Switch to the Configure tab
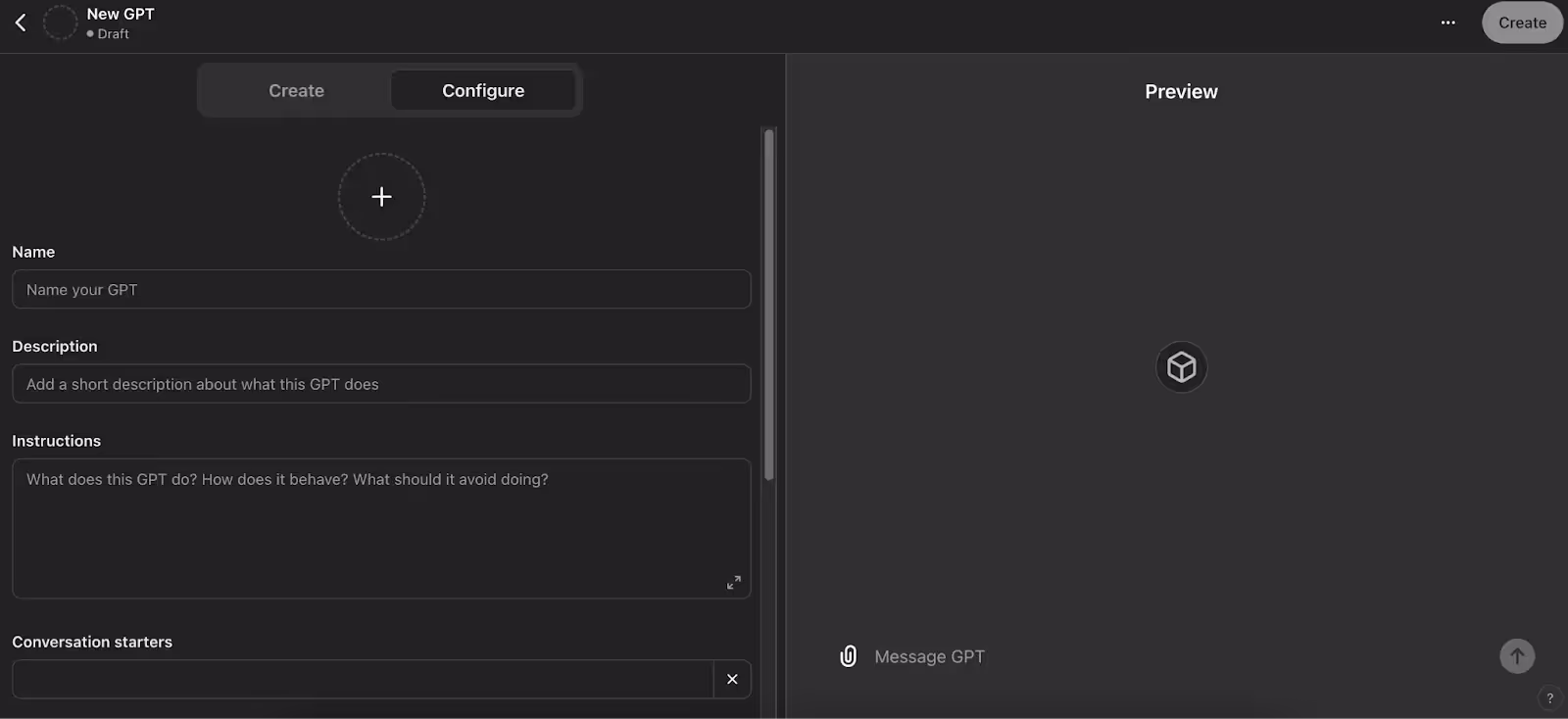This screenshot has width=1568, height=719. (483, 90)
